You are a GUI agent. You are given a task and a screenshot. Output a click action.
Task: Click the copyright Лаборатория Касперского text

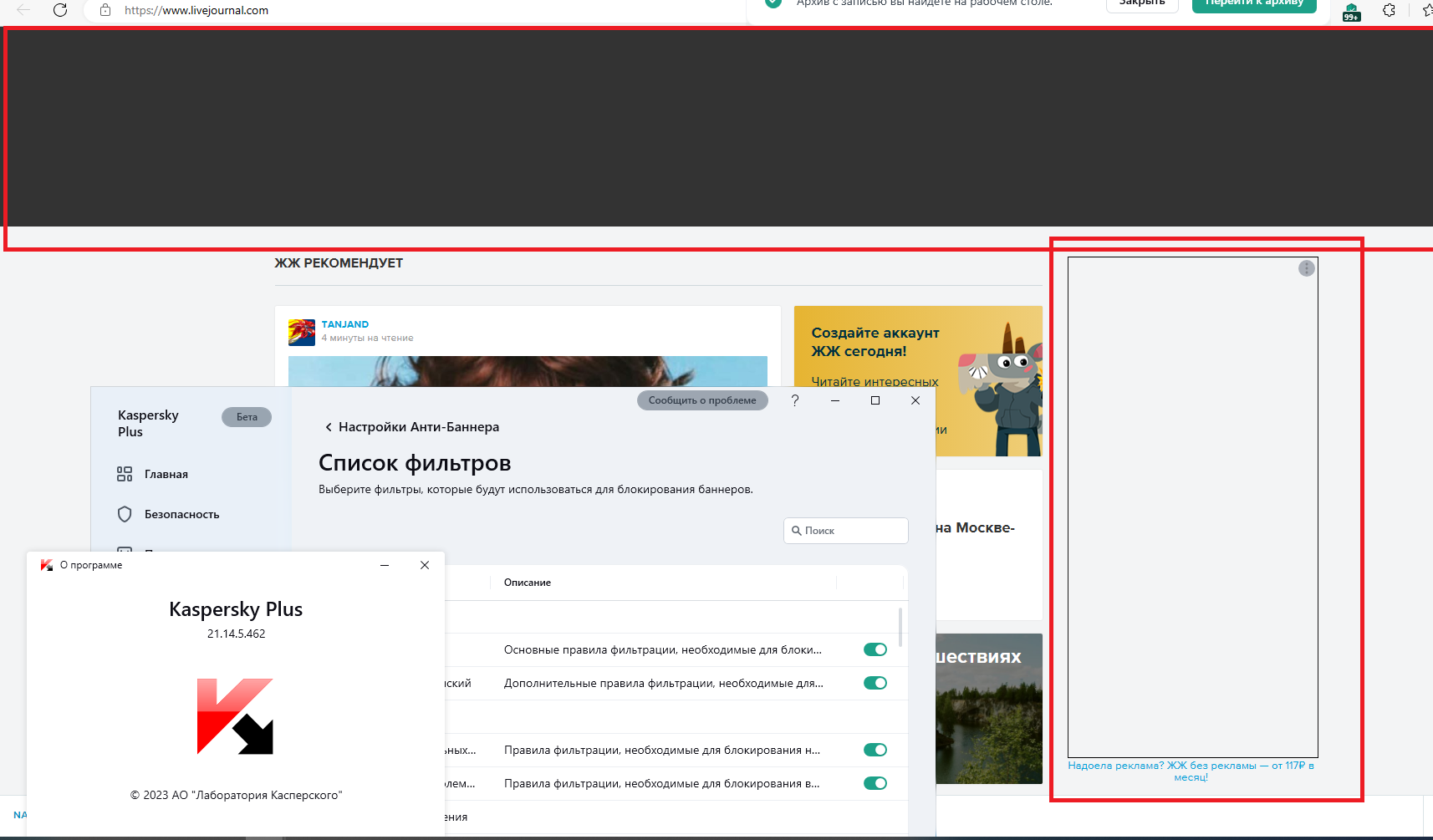[x=237, y=795]
